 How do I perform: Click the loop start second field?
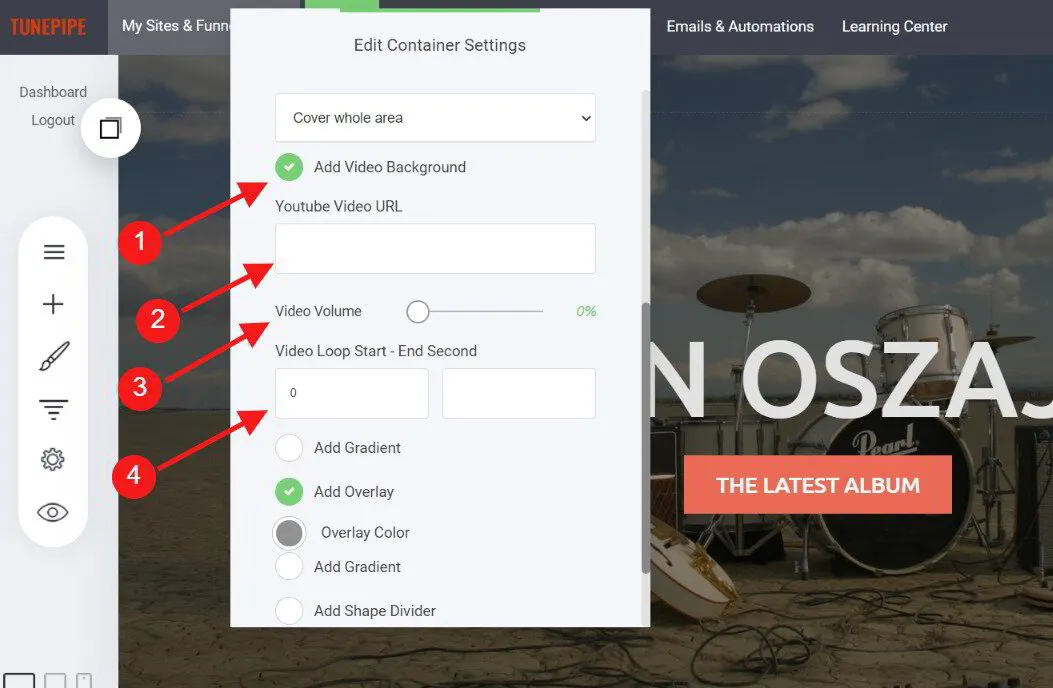click(x=352, y=393)
